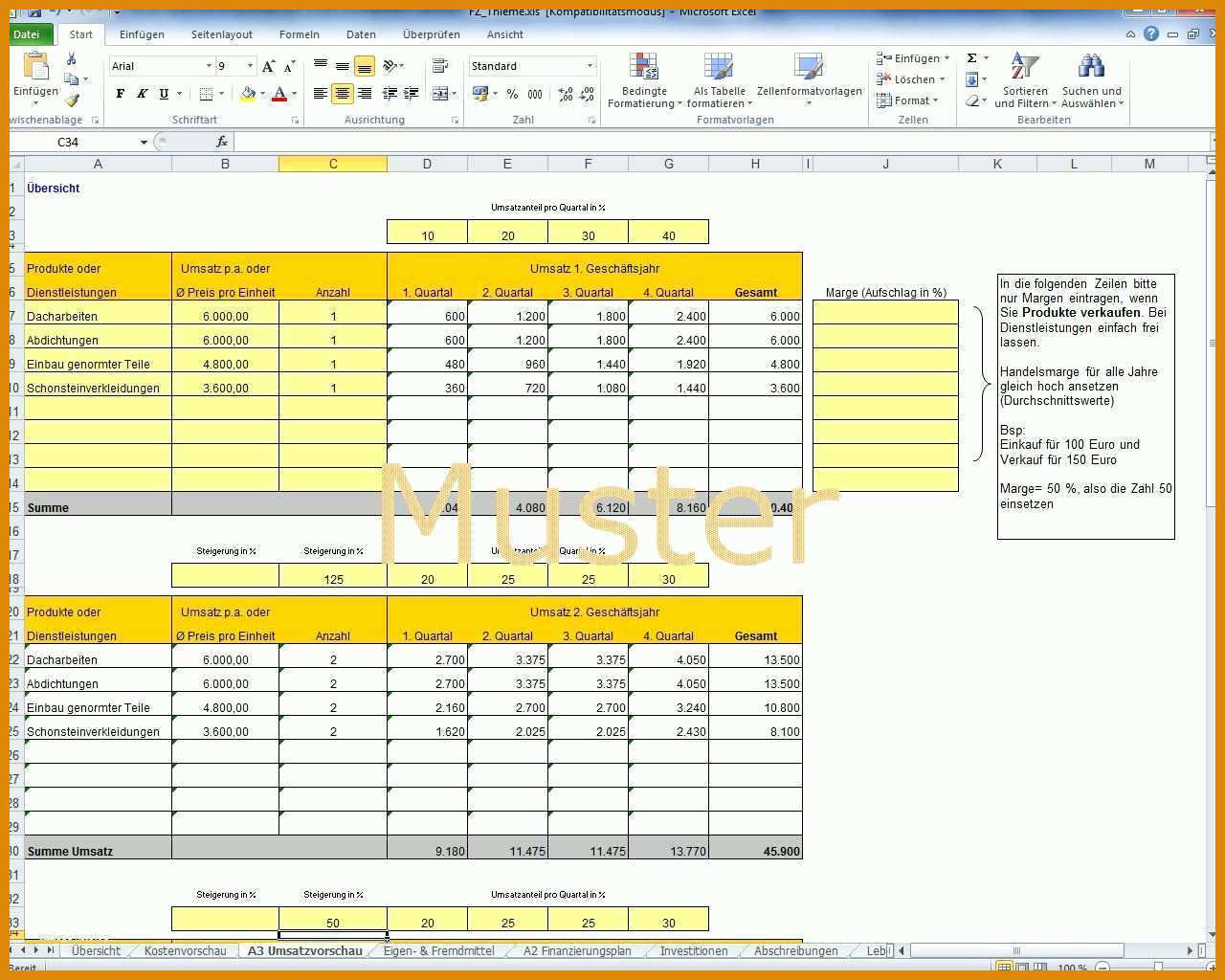The width and height of the screenshot is (1225, 980).
Task: Open Zellenformatvorlagen gallery
Action: [x=809, y=78]
